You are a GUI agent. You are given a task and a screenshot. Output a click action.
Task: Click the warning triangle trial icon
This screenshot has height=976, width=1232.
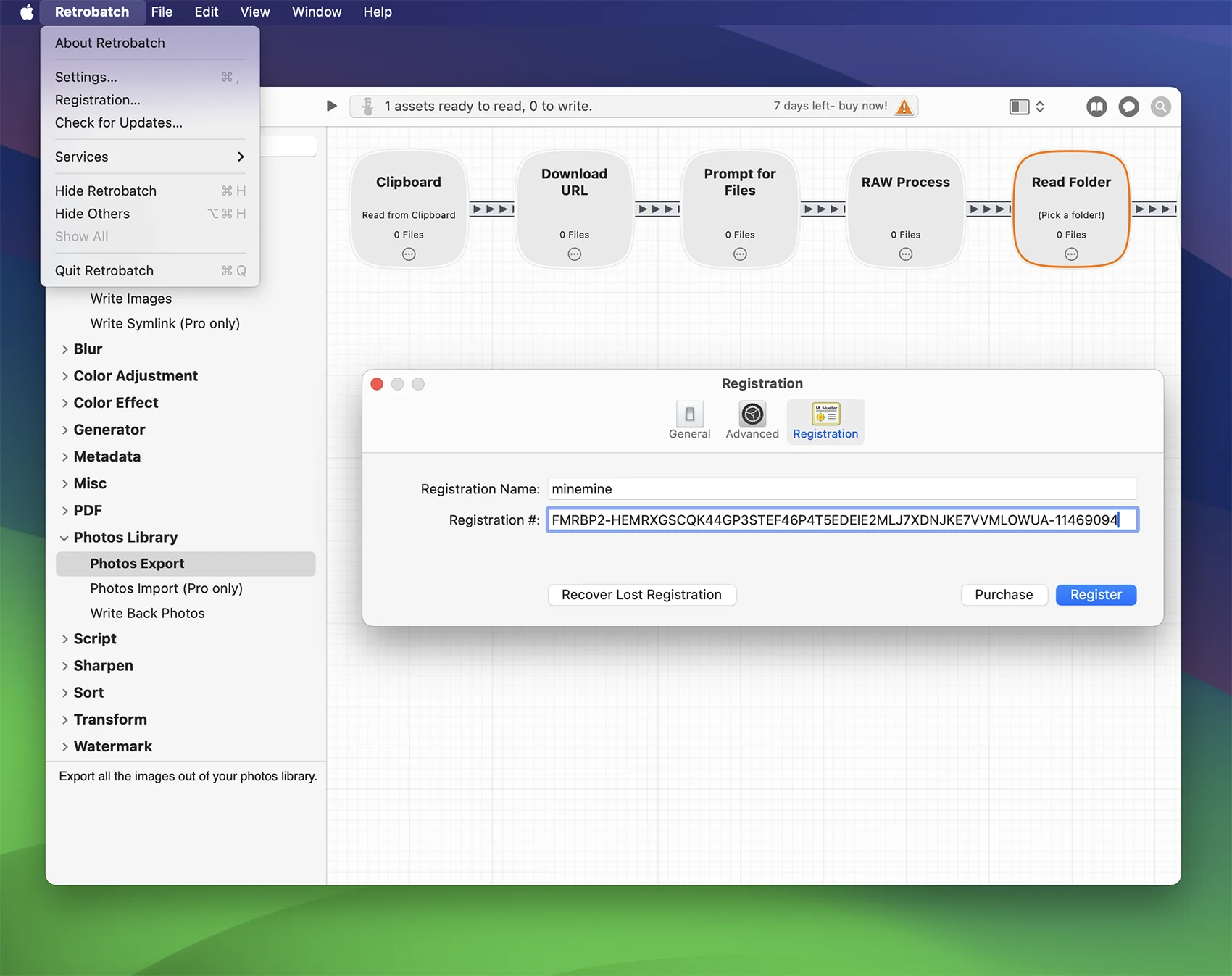pos(904,107)
